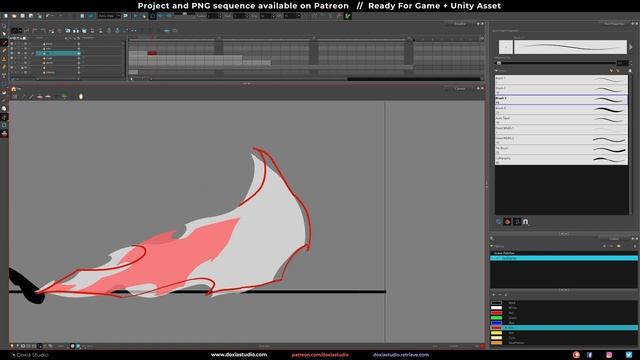
Task: Click the green render icon in top toolbar
Action: [x=348, y=16]
